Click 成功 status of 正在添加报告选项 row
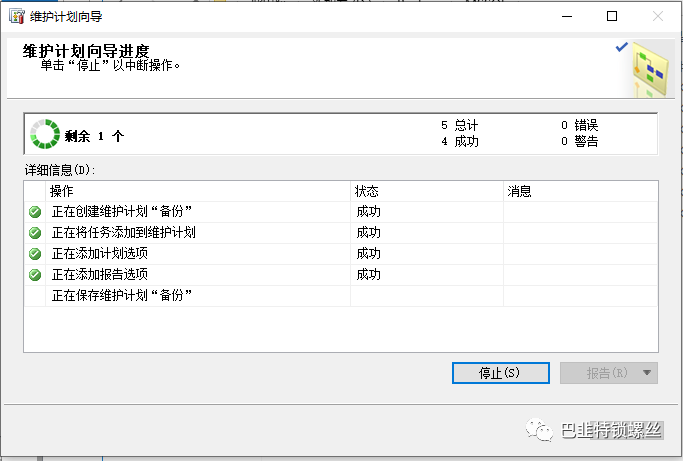 pyautogui.click(x=369, y=275)
